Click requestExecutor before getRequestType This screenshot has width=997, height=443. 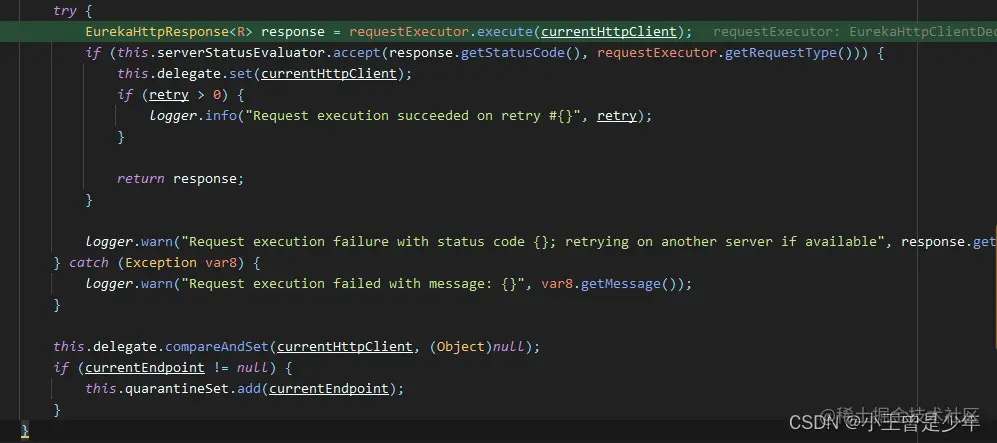656,53
